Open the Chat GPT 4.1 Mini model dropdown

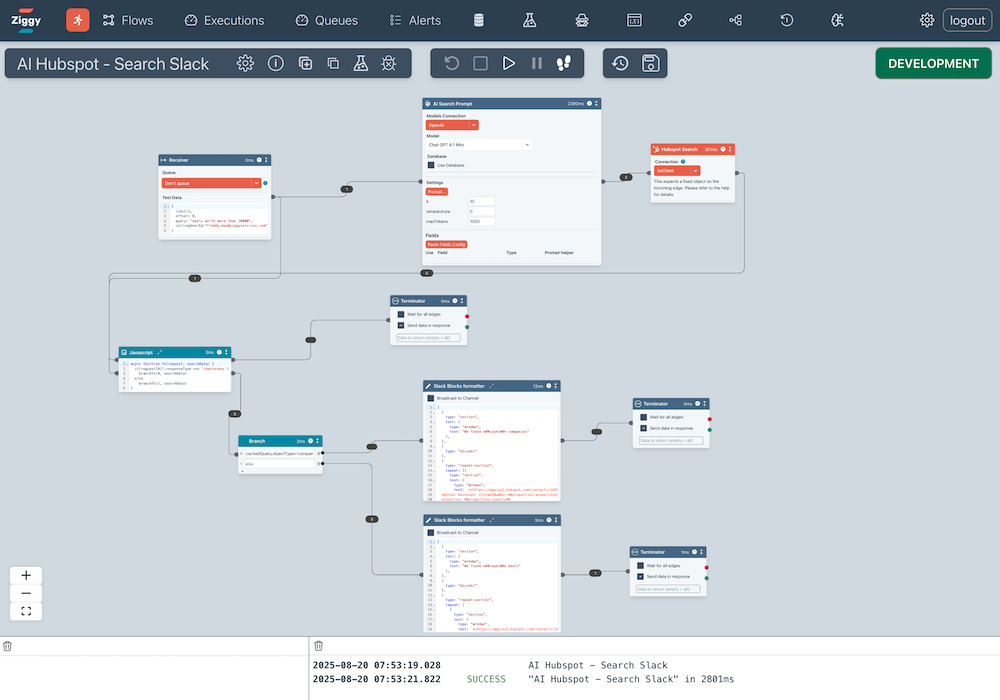coord(479,145)
